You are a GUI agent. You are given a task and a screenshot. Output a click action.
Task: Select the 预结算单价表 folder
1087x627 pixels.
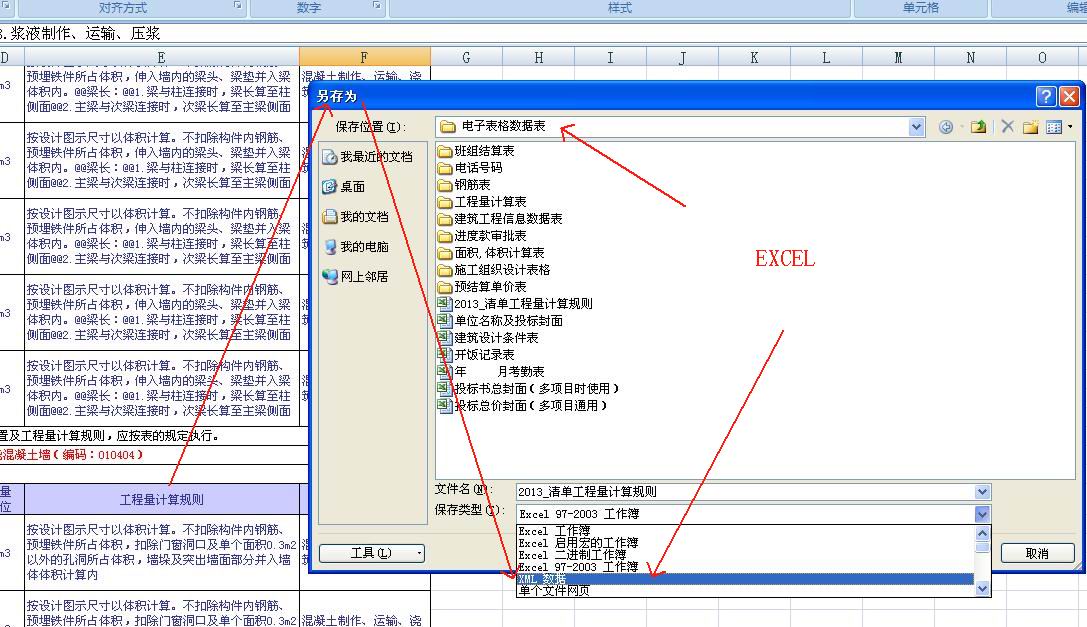click(482, 286)
